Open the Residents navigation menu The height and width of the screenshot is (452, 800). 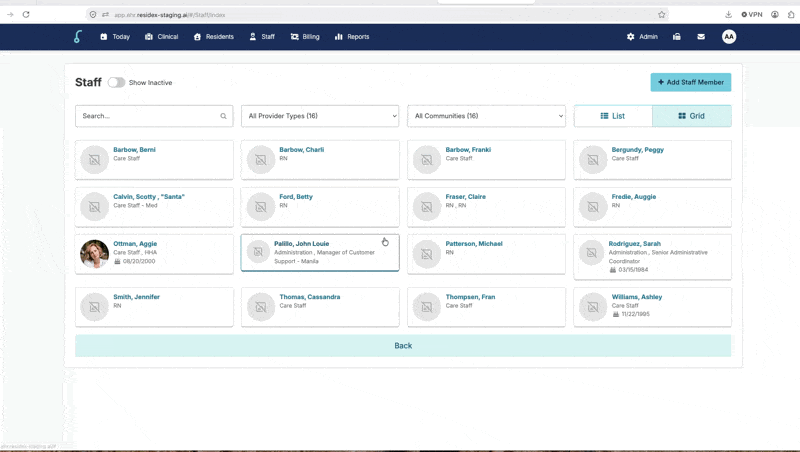(x=214, y=37)
